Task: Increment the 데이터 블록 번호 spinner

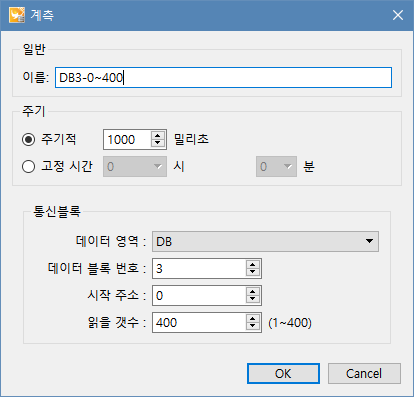Action: tap(253, 265)
